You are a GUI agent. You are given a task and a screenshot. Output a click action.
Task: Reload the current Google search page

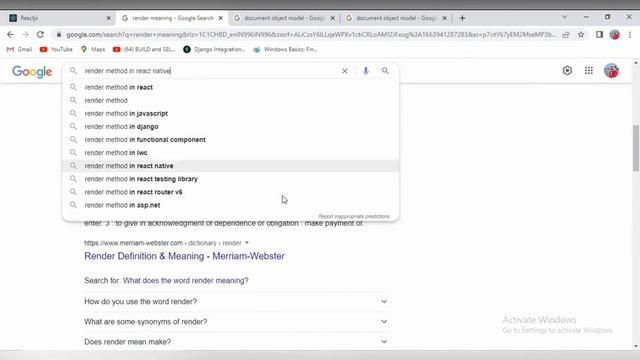[40, 35]
